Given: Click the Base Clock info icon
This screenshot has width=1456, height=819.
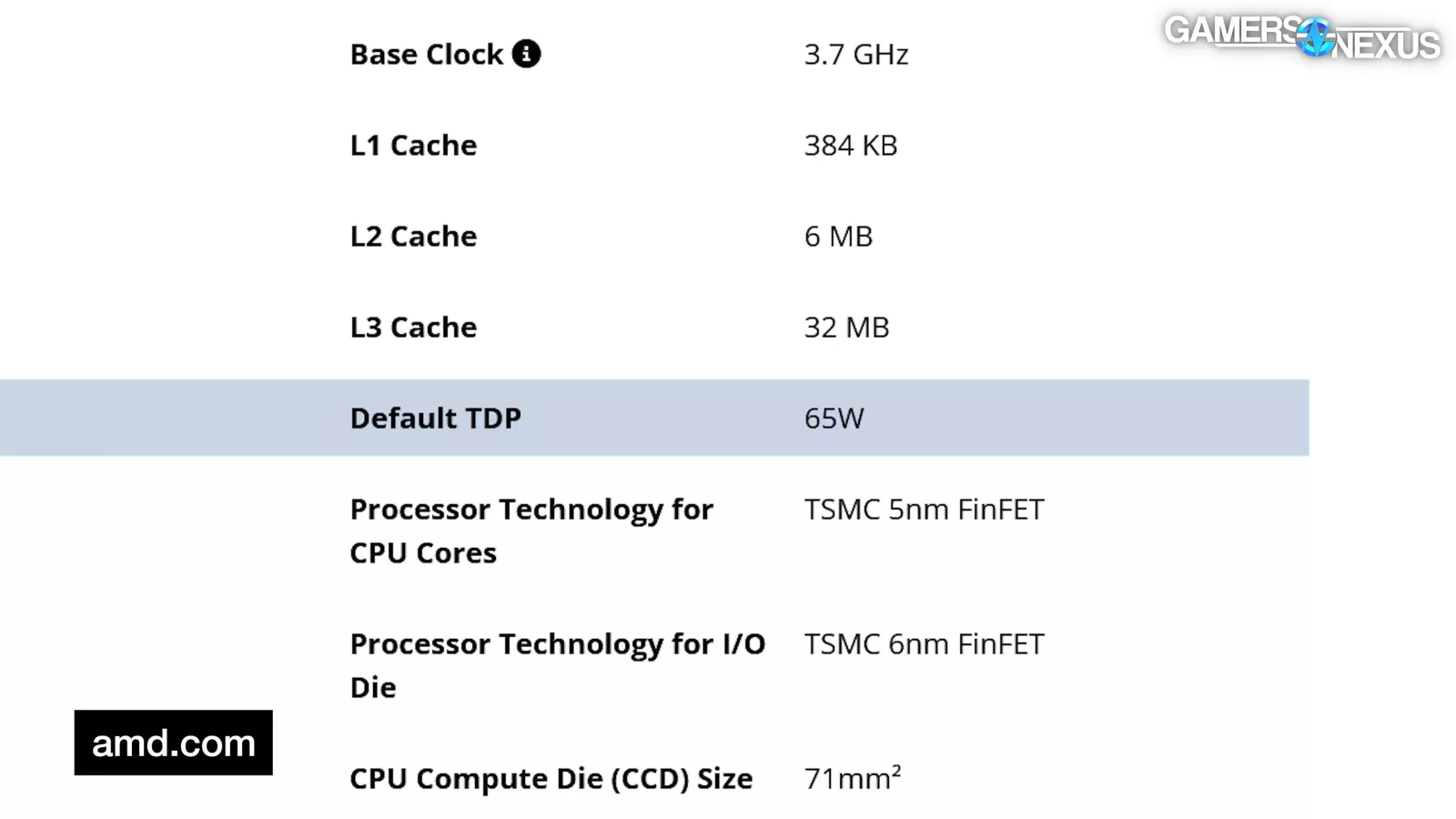Looking at the screenshot, I should [x=526, y=54].
